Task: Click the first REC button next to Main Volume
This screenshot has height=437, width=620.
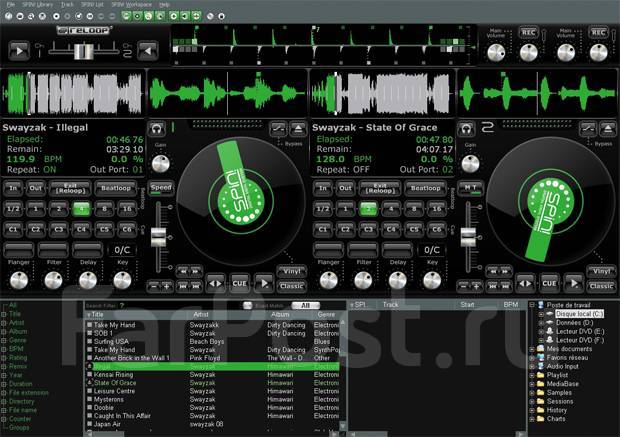Action: (529, 32)
